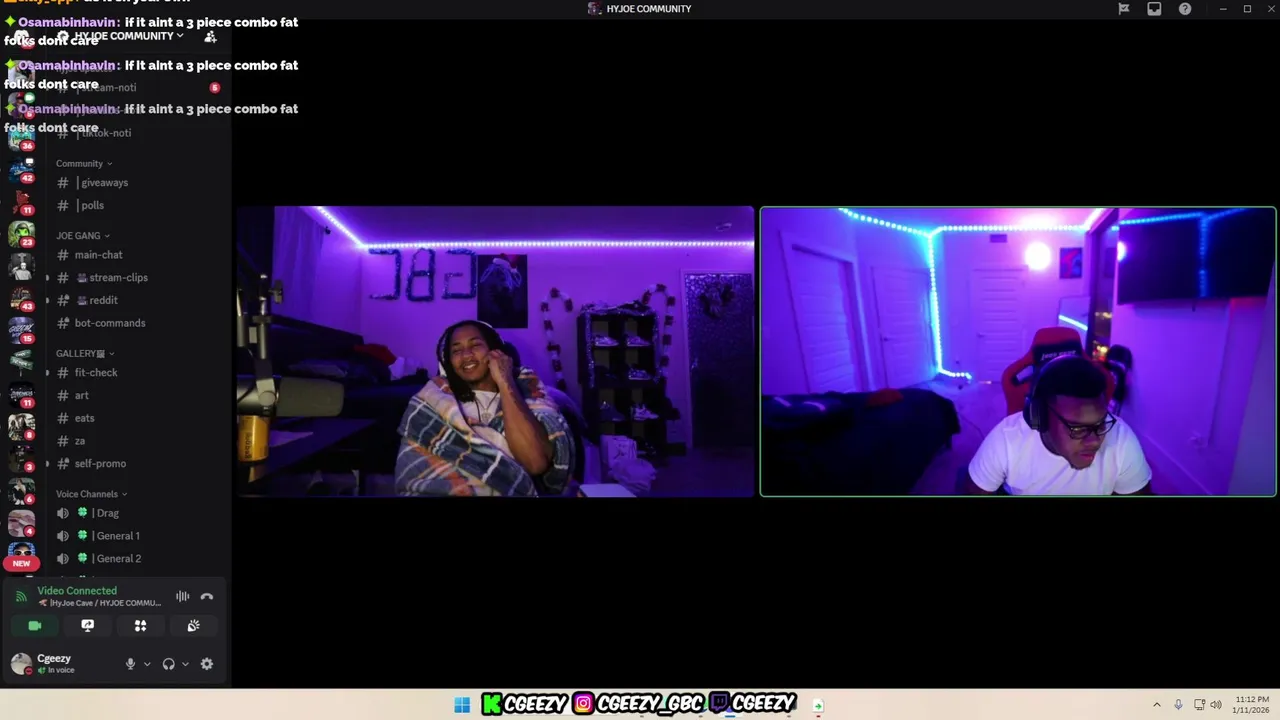Open noise suppression waveform options
Screen dimensions: 1280x720
click(183, 596)
